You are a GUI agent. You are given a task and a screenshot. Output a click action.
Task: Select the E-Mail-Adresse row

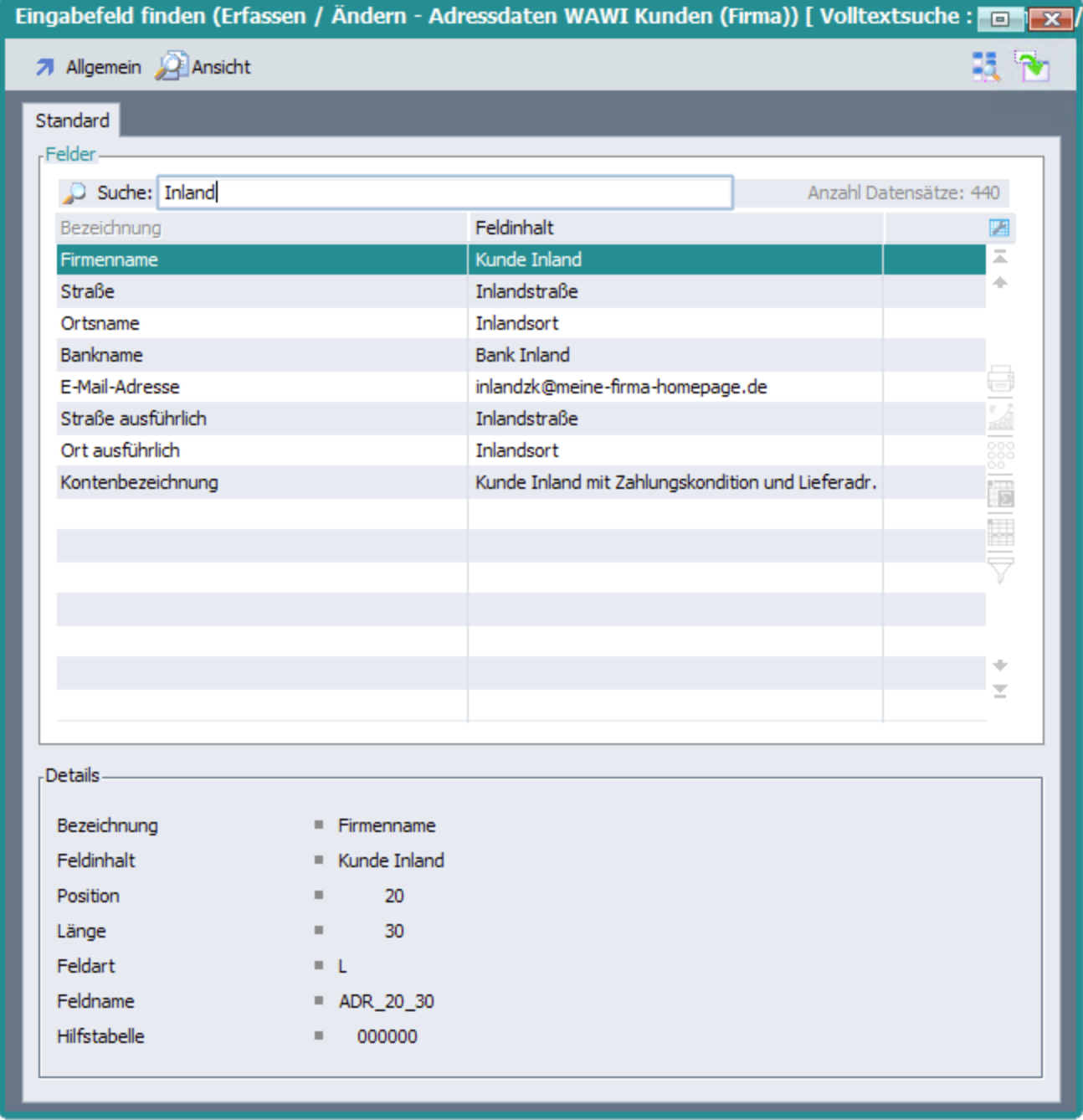261,387
